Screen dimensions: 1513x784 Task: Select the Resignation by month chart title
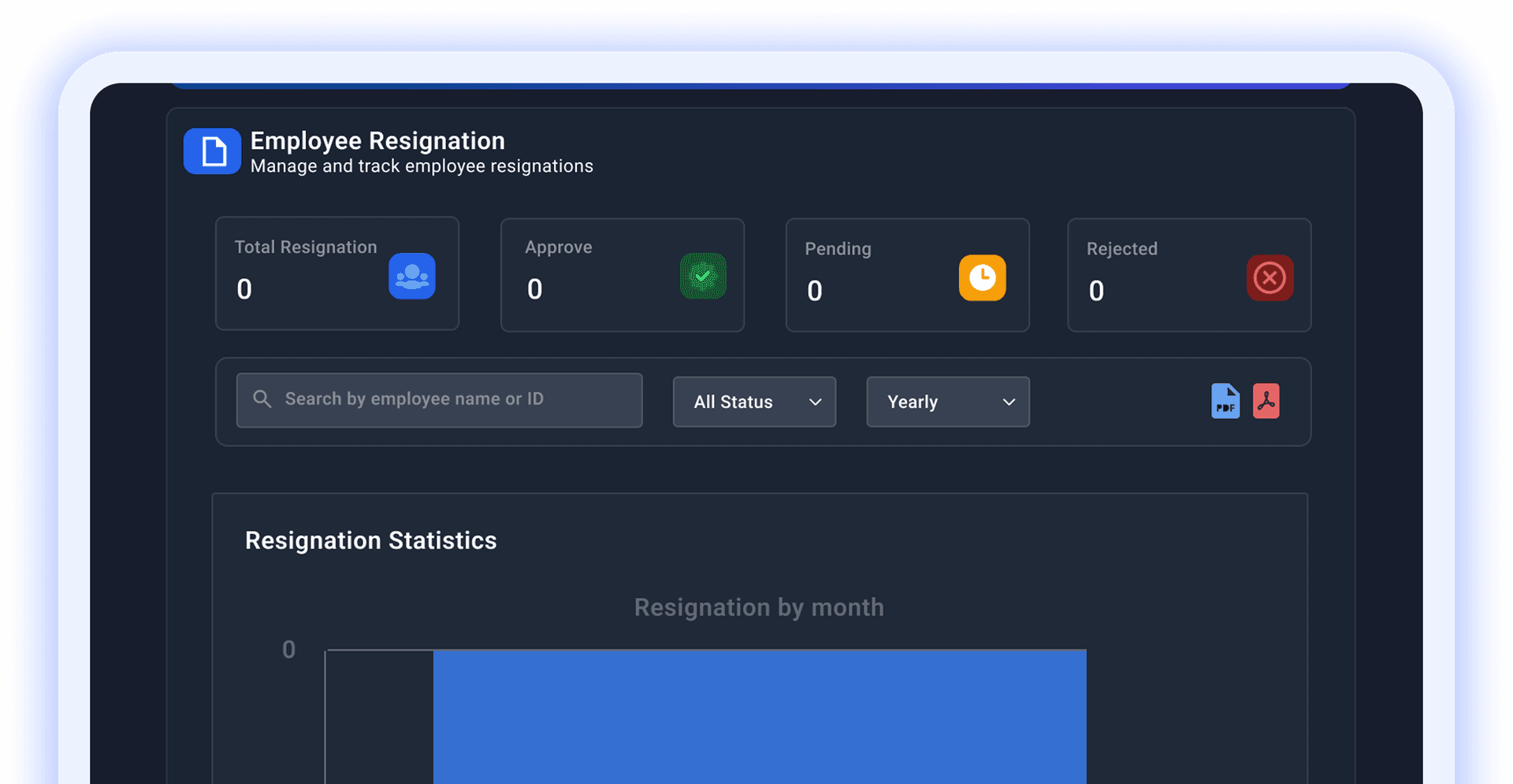pyautogui.click(x=758, y=608)
